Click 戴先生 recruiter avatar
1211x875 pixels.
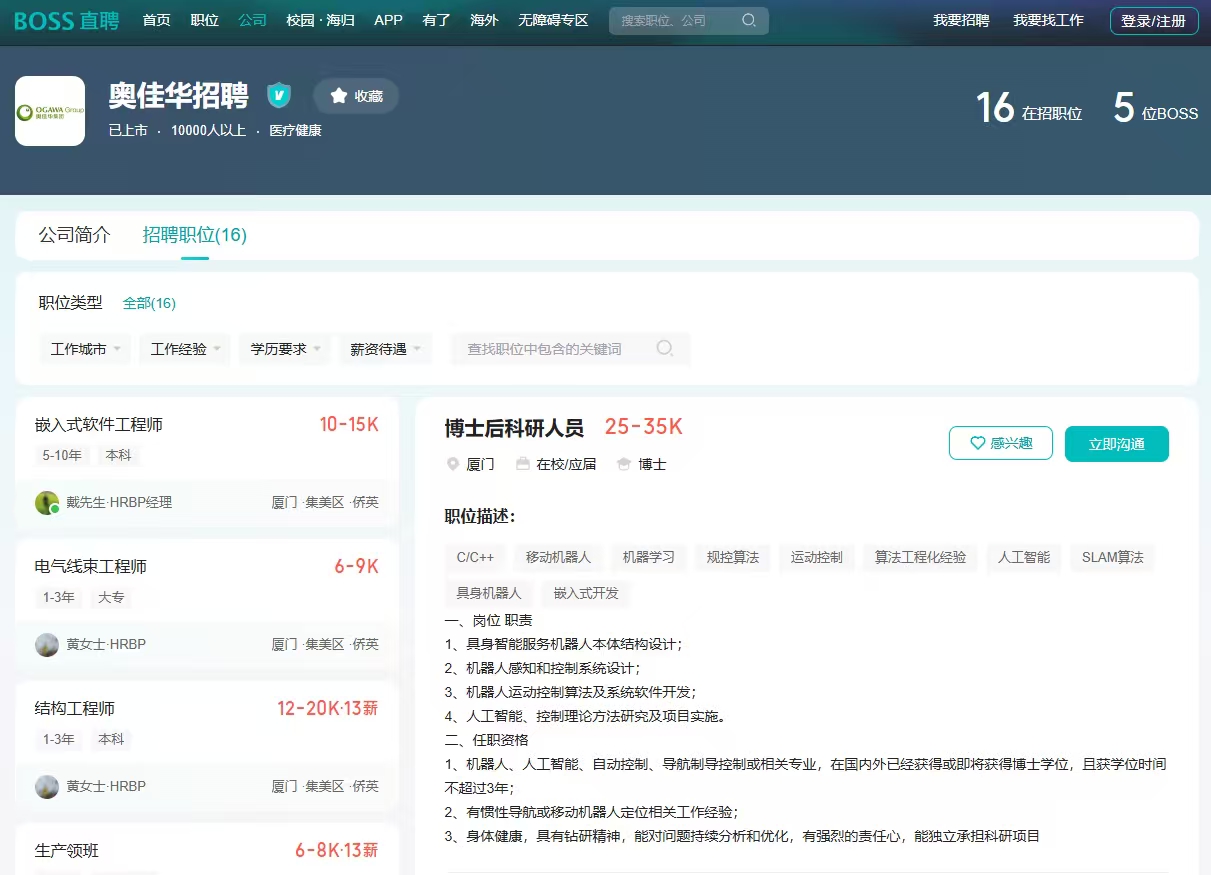tap(47, 503)
